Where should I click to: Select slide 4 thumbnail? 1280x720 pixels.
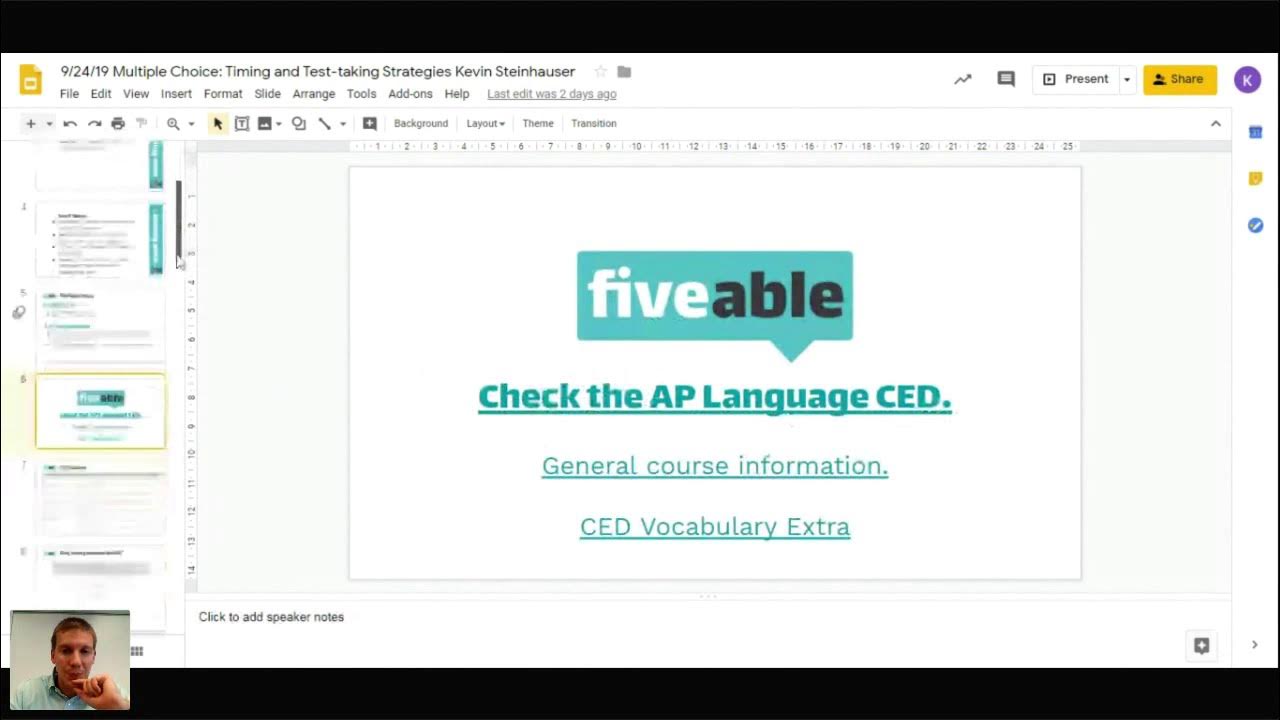point(100,240)
